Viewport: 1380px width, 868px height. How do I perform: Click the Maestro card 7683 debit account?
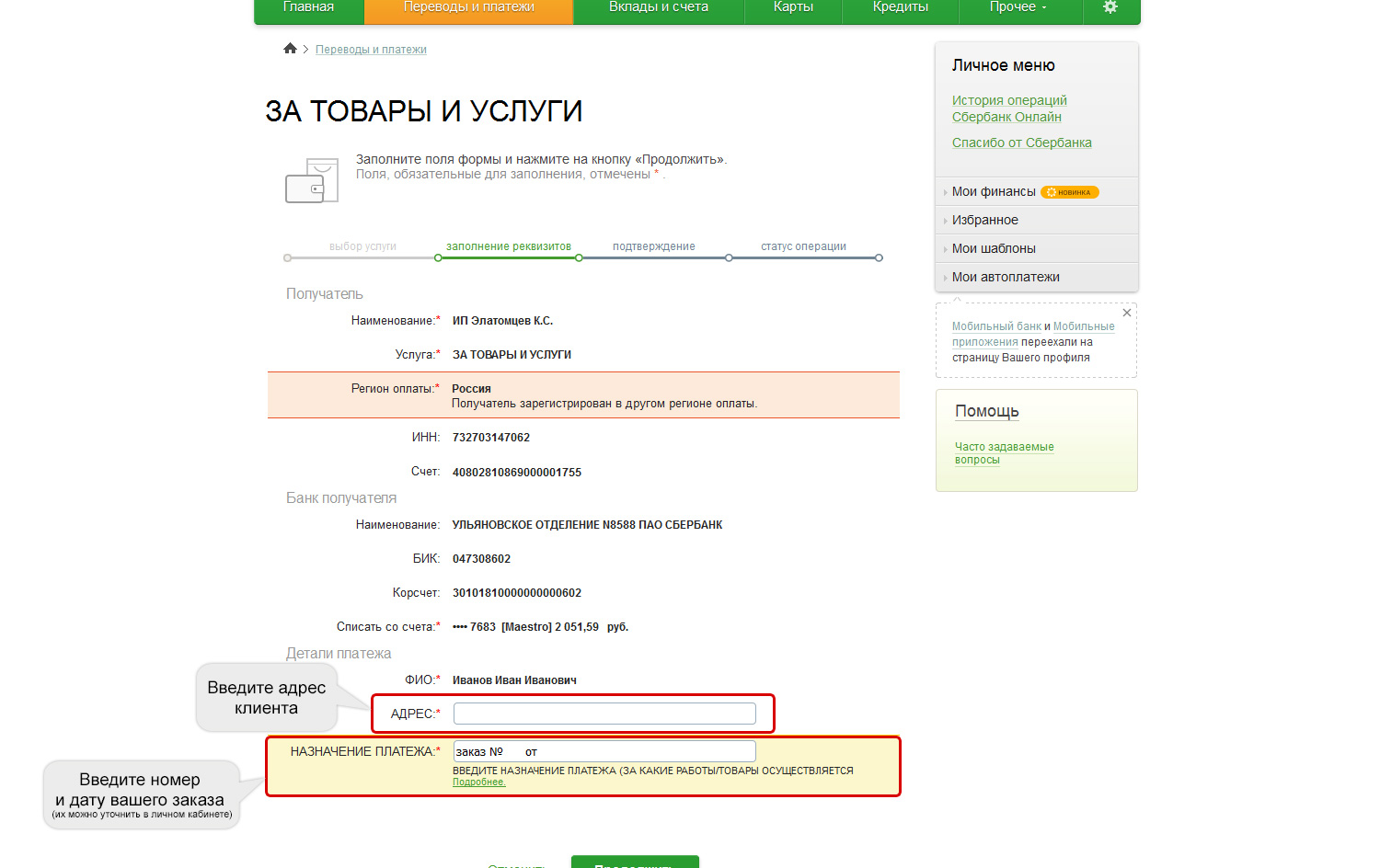540,627
